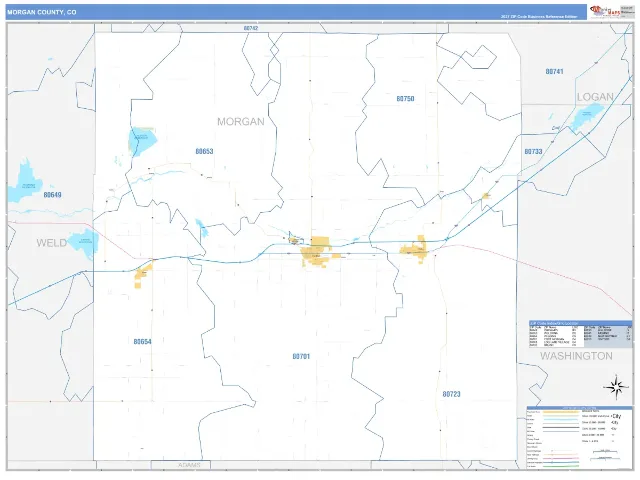Click the 80701 ZIP code label
The image size is (640, 480).
click(x=301, y=356)
